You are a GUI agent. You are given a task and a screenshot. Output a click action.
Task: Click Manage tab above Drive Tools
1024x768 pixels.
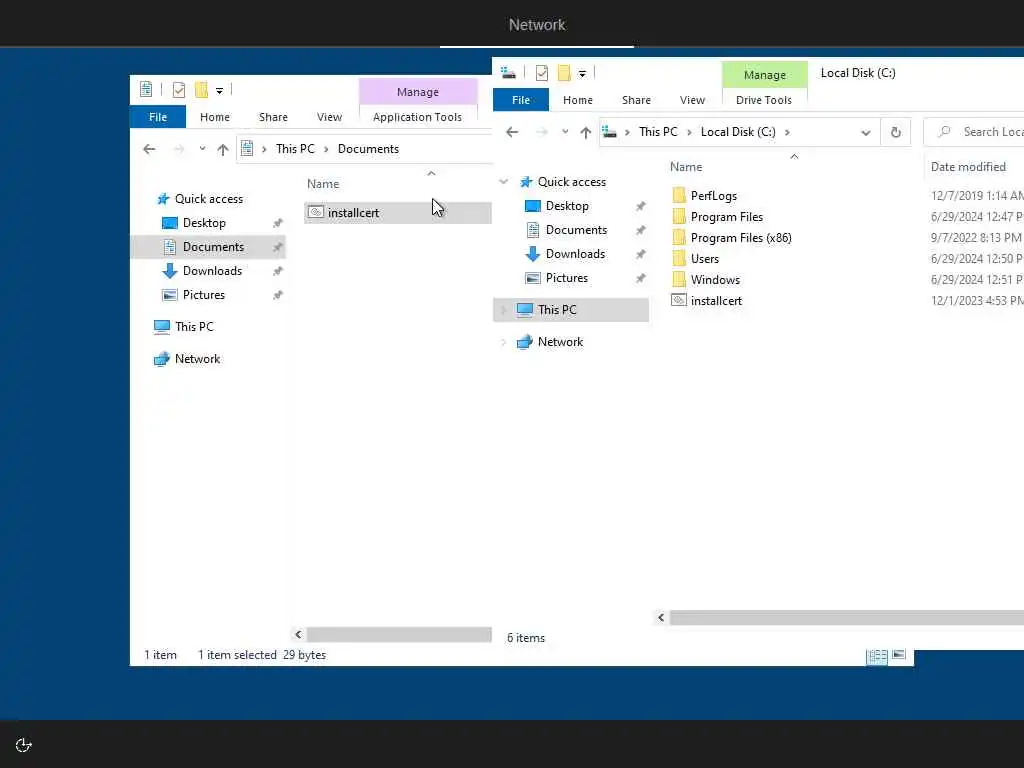765,75
